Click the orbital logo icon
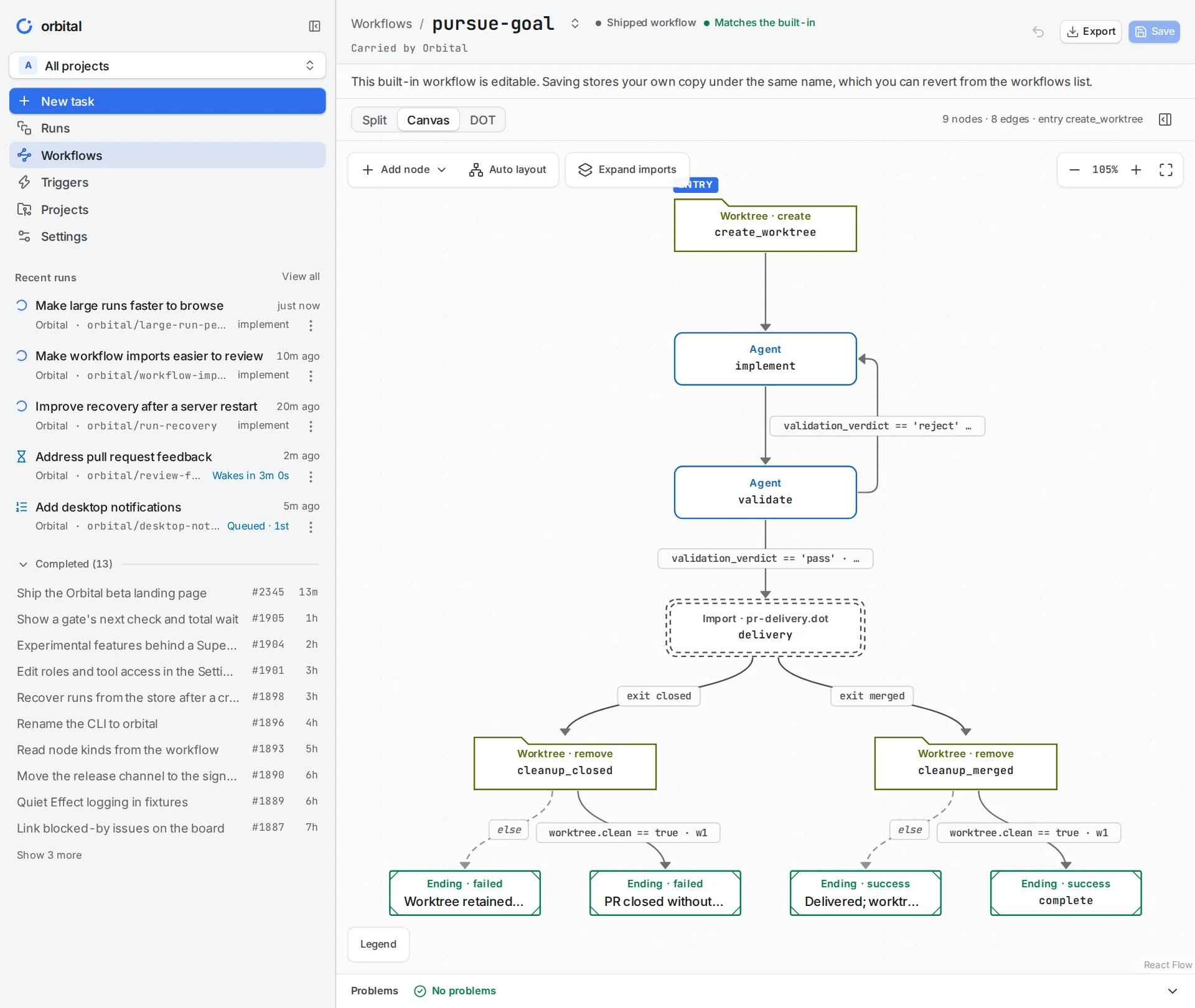Image resolution: width=1195 pixels, height=1008 pixels. pyautogui.click(x=24, y=26)
